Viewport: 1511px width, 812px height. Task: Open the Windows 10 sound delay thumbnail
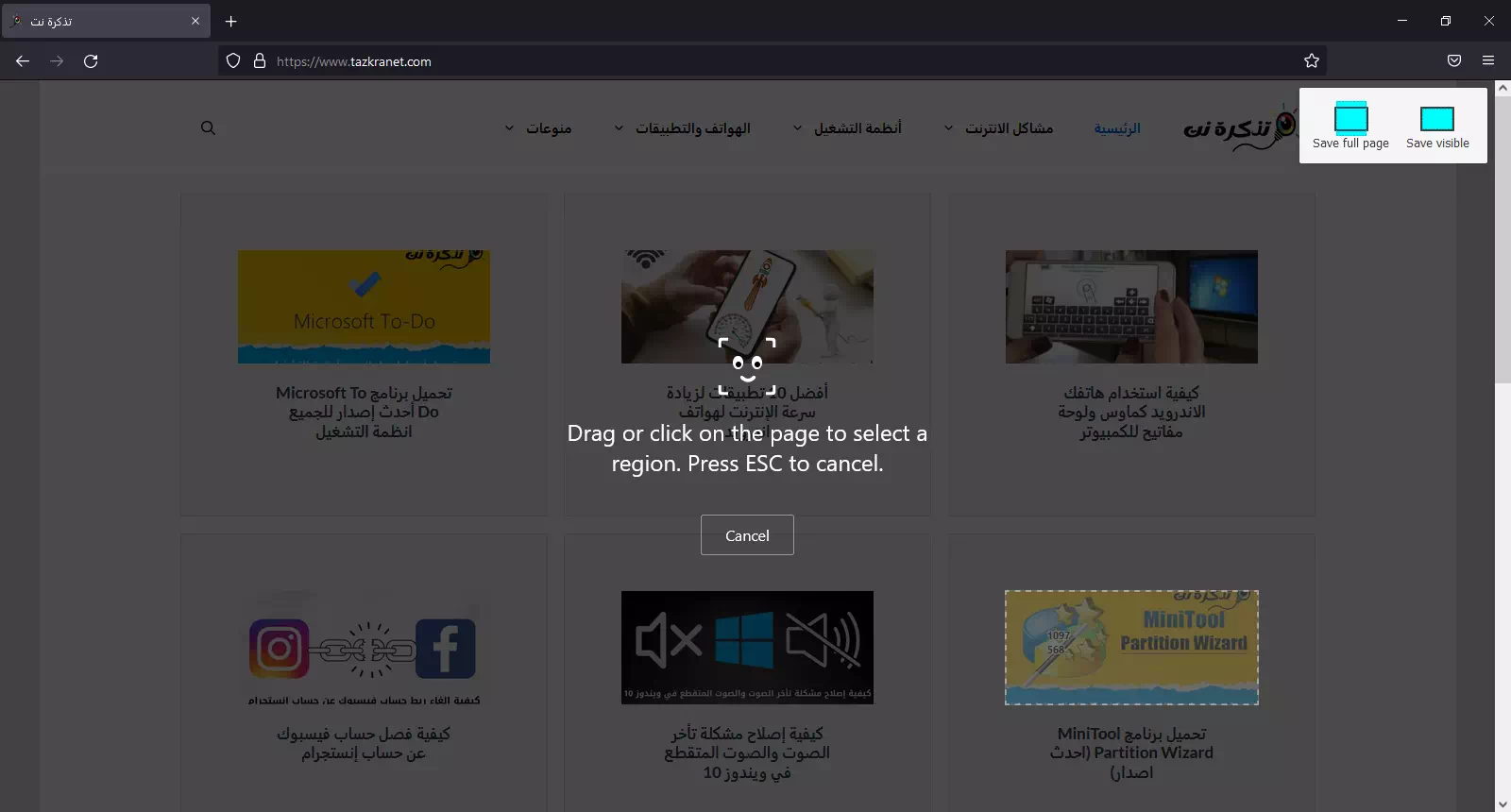[747, 648]
